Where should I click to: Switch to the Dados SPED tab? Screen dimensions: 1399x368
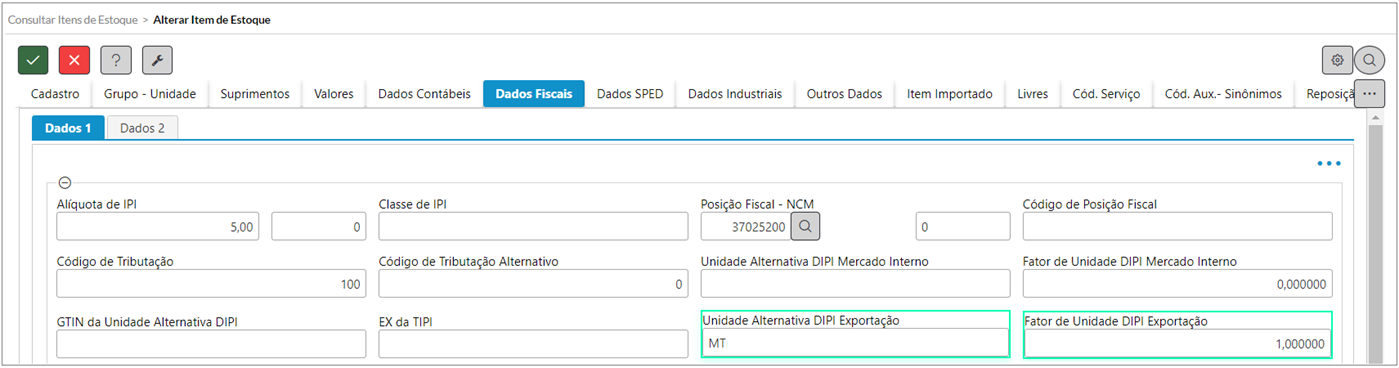[x=629, y=94]
